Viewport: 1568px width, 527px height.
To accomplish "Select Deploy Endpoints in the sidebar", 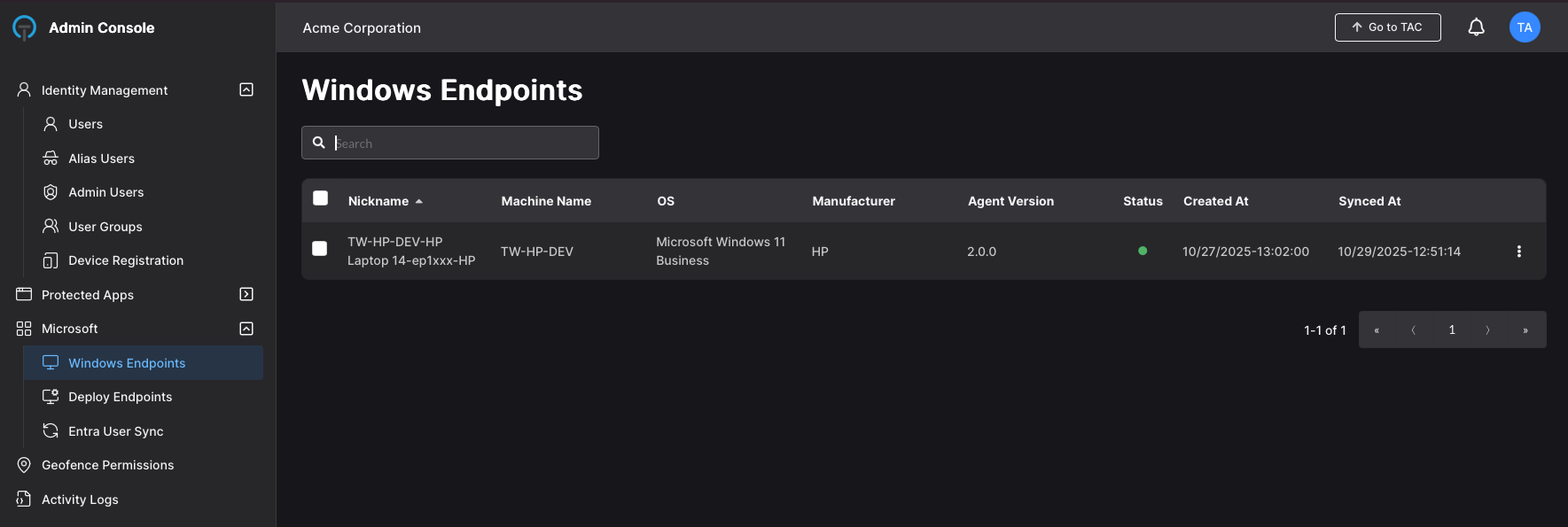I will coord(120,397).
